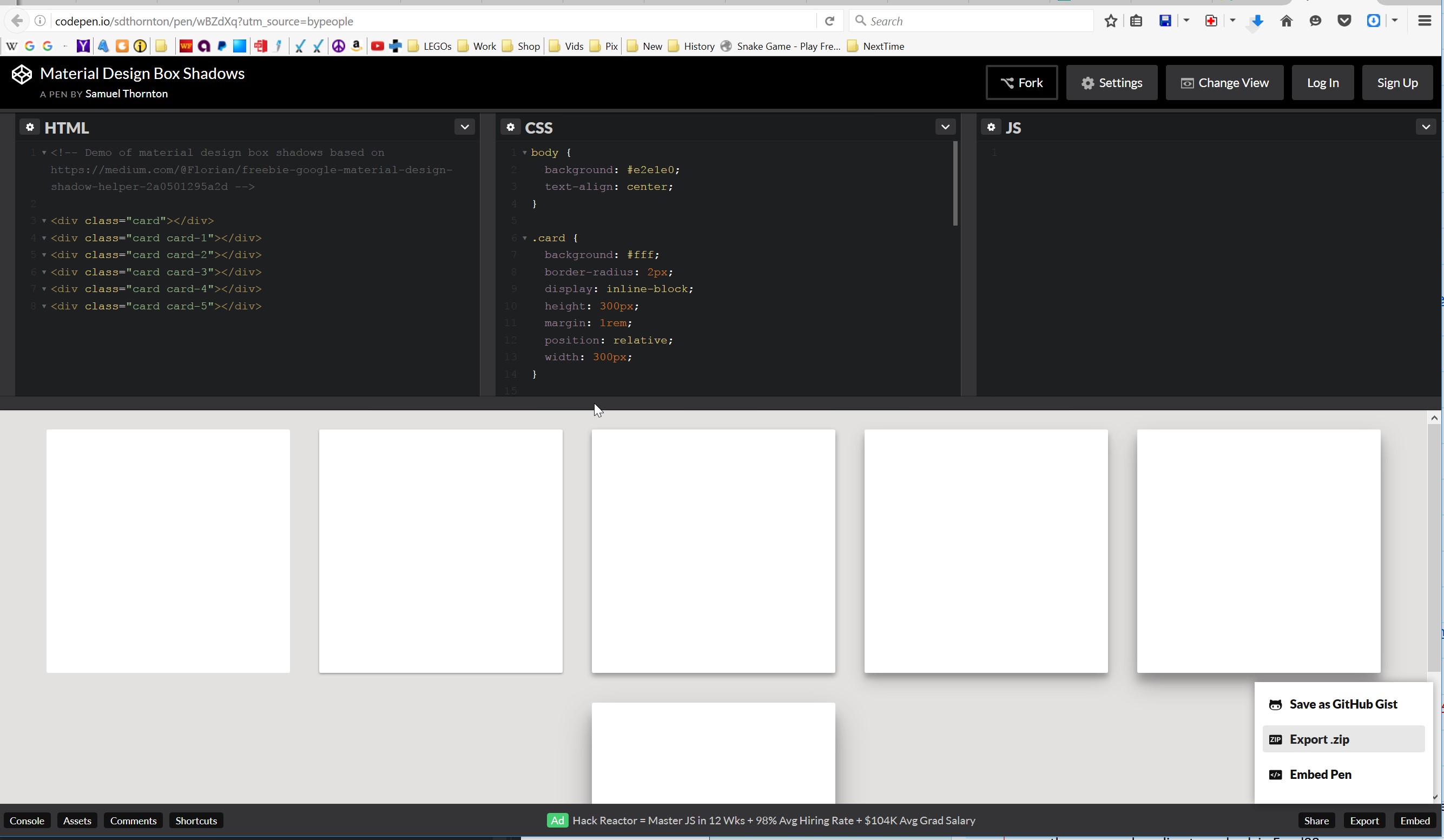Open the CSS panel settings gear
This screenshot has height=840, width=1444.
click(511, 127)
